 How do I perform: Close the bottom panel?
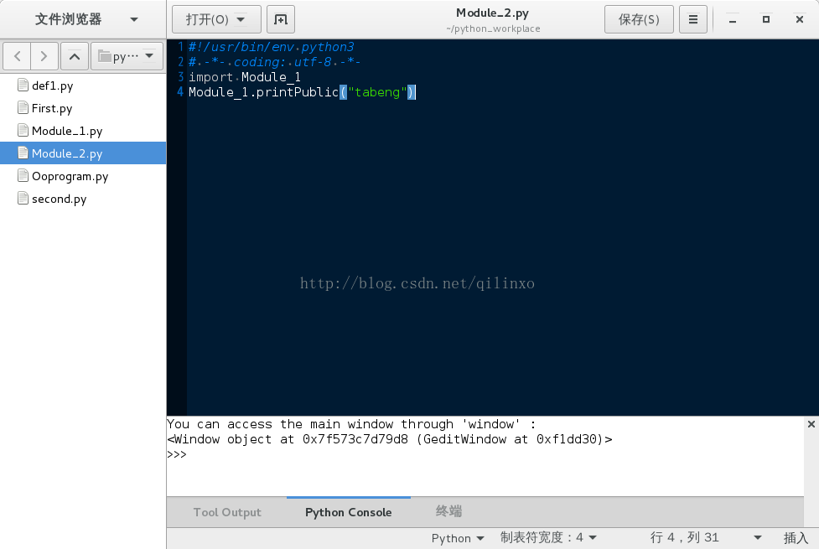coord(811,424)
